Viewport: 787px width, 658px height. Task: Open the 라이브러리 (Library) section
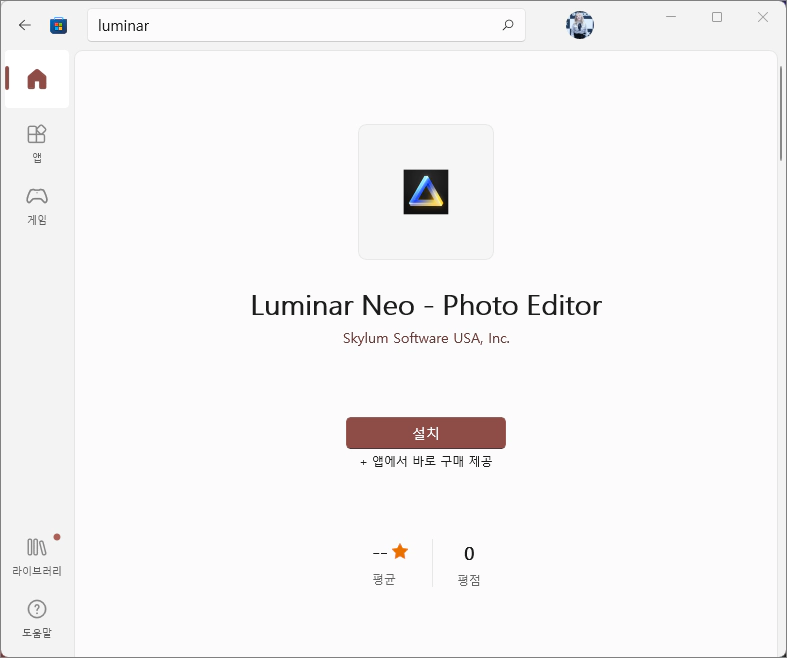(x=37, y=557)
